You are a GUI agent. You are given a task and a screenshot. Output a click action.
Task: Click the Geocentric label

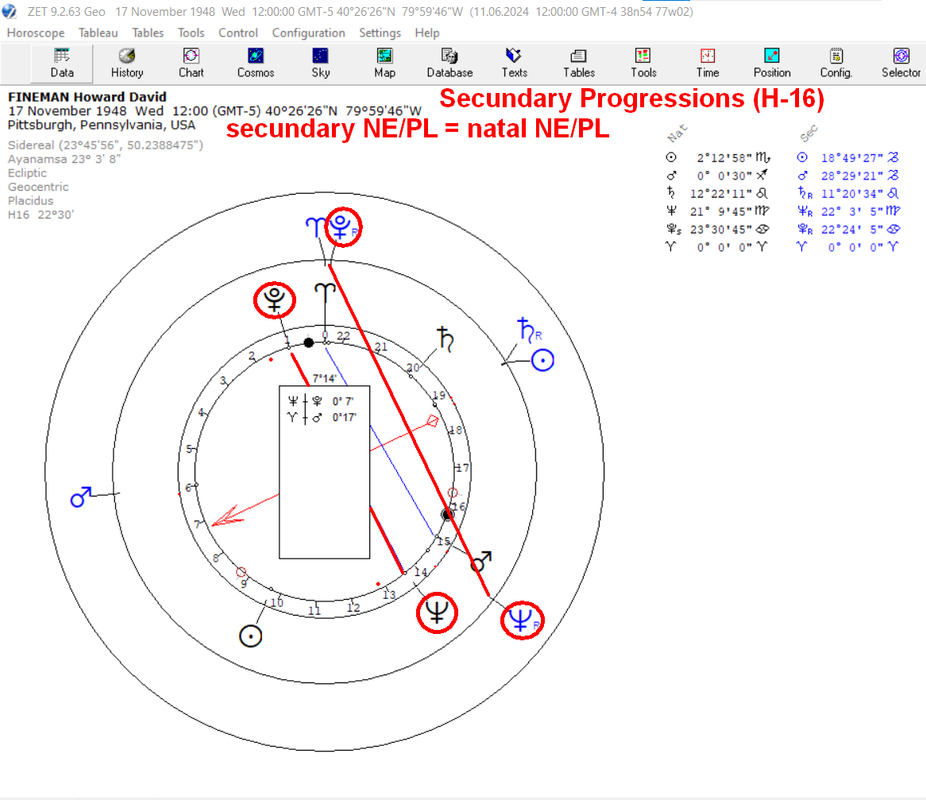point(38,187)
